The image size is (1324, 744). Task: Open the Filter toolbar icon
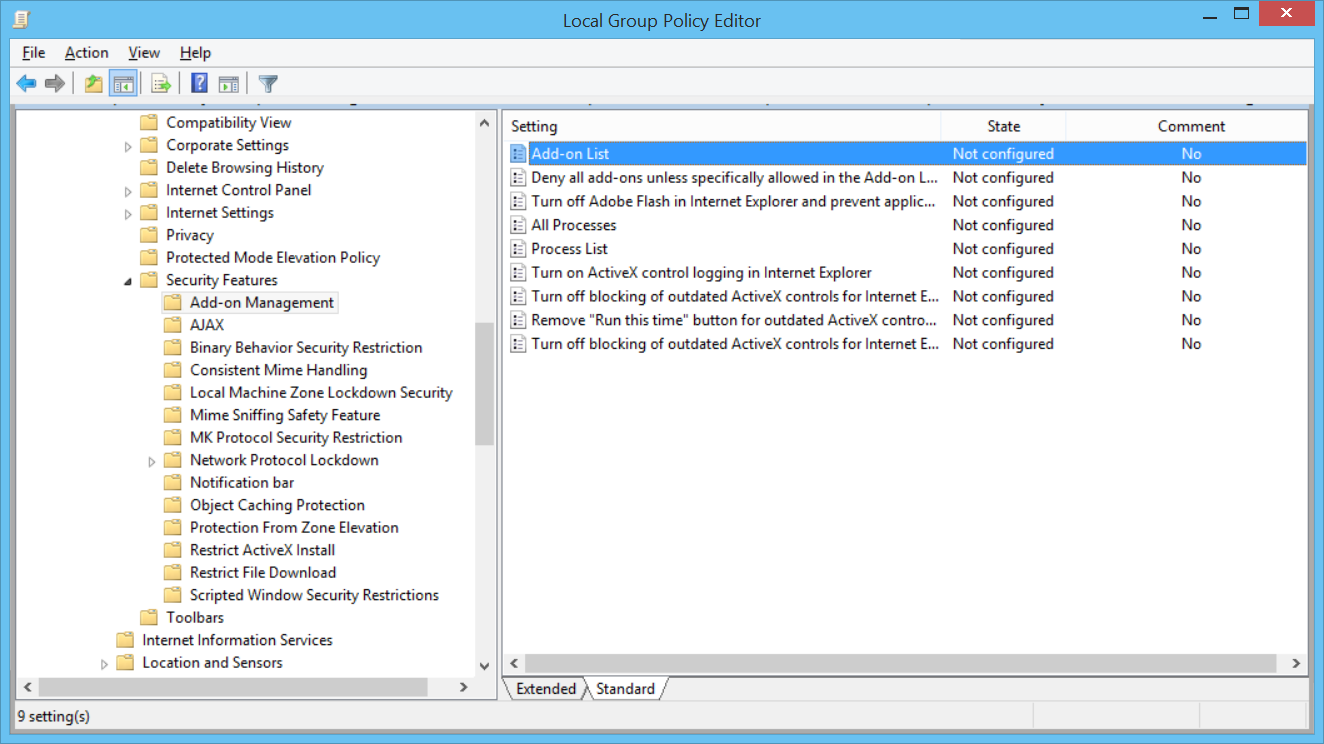tap(267, 83)
